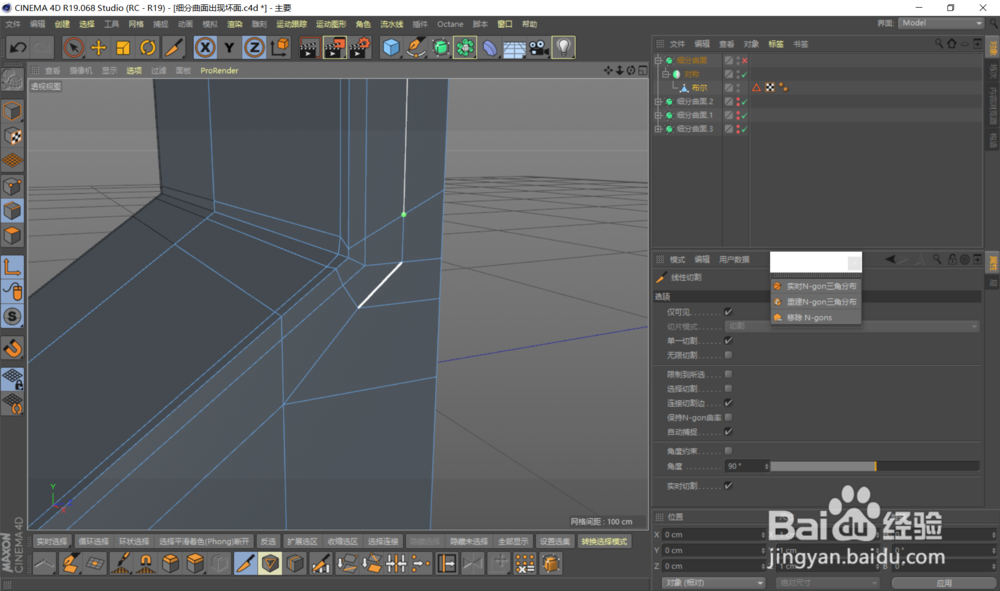Viewport: 1000px width, 591px height.
Task: Add a light bulb object icon
Action: (x=564, y=48)
